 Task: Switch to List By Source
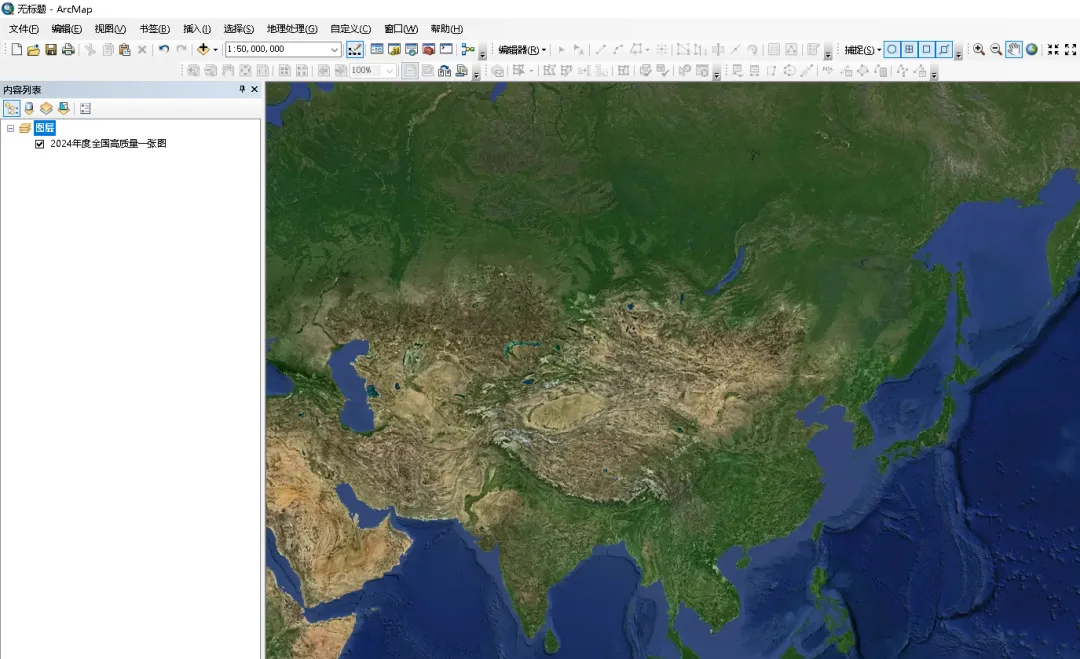(29, 108)
